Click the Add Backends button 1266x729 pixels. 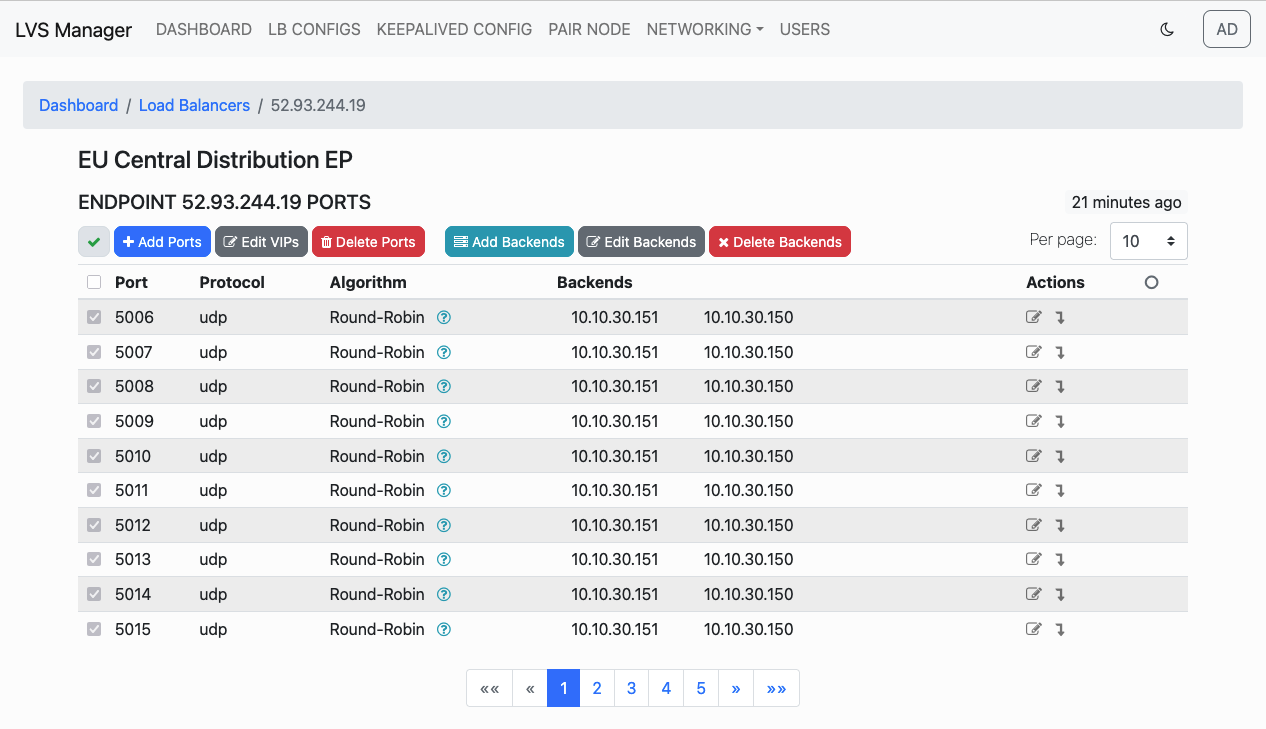(x=509, y=242)
